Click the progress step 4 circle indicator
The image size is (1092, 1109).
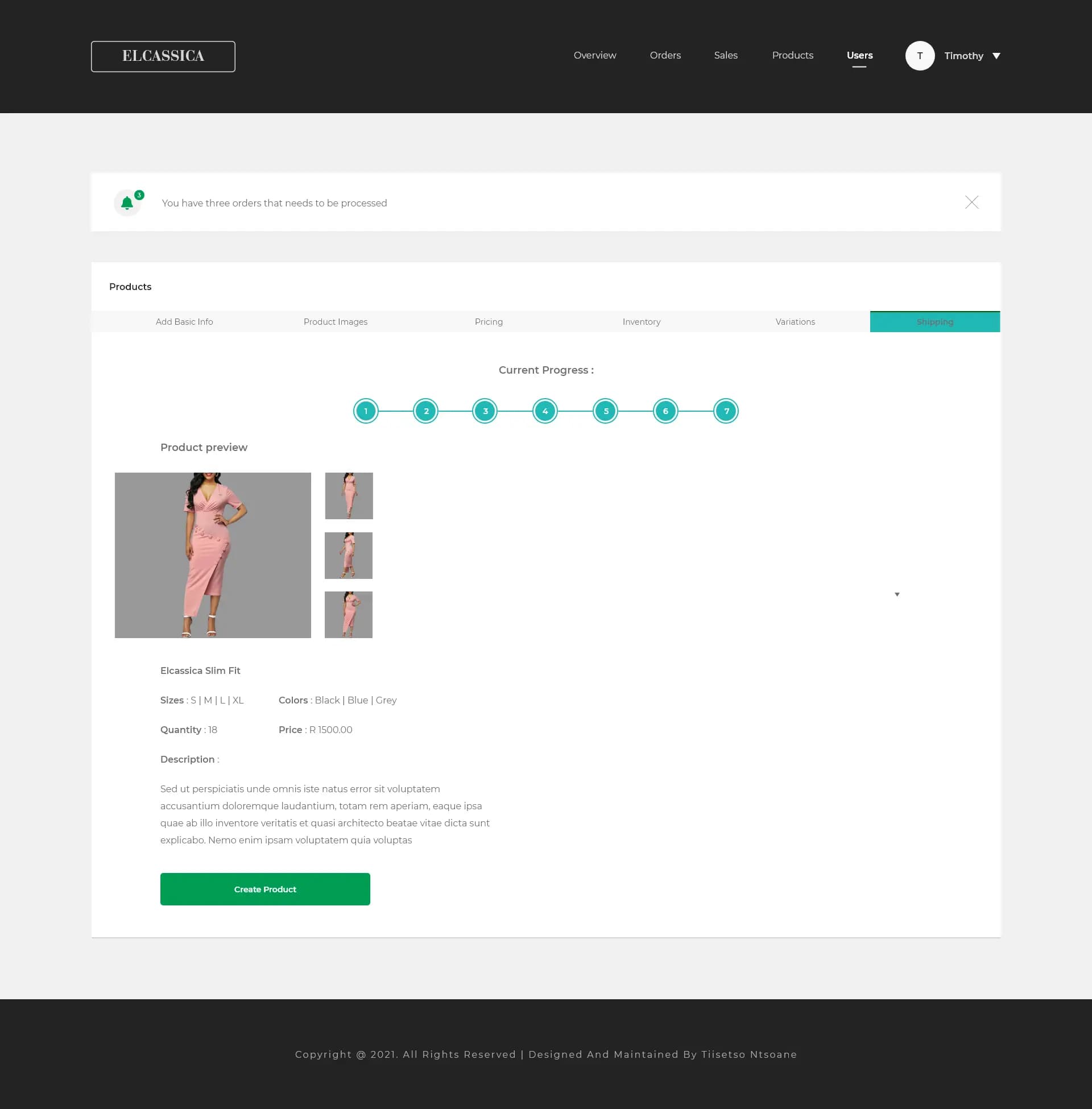[x=545, y=410]
